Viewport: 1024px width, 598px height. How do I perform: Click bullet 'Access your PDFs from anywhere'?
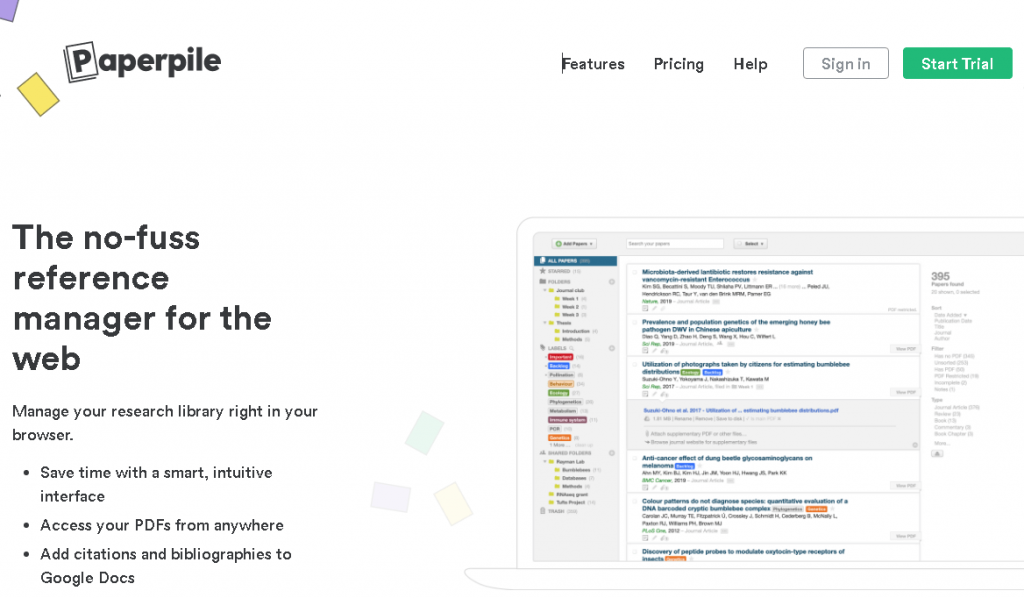click(162, 526)
